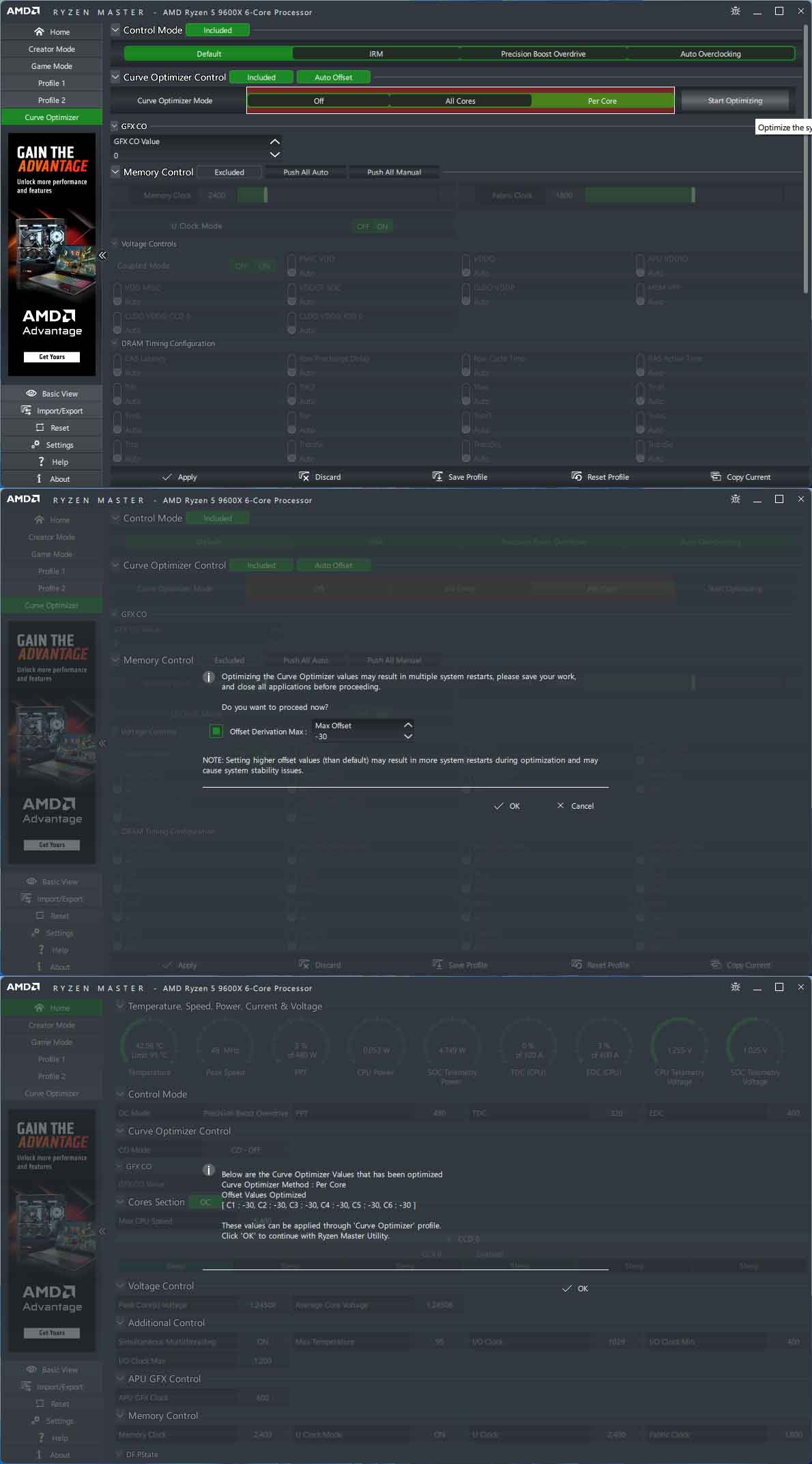This screenshot has width=812, height=1464.
Task: Select Precision Boost Overdrive tab in the undimmed window
Action: [x=543, y=54]
